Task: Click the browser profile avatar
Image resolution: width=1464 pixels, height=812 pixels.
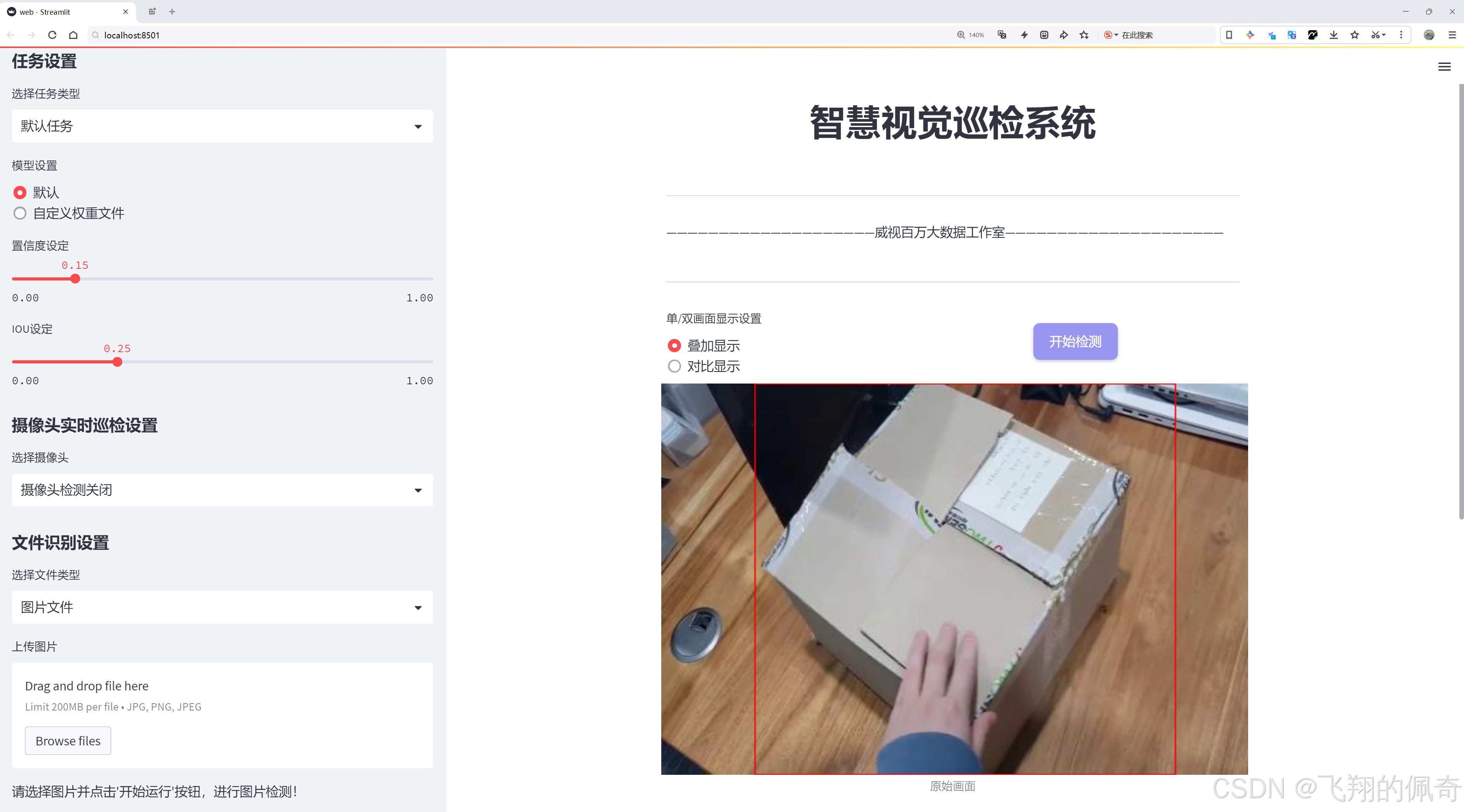Action: [1429, 34]
